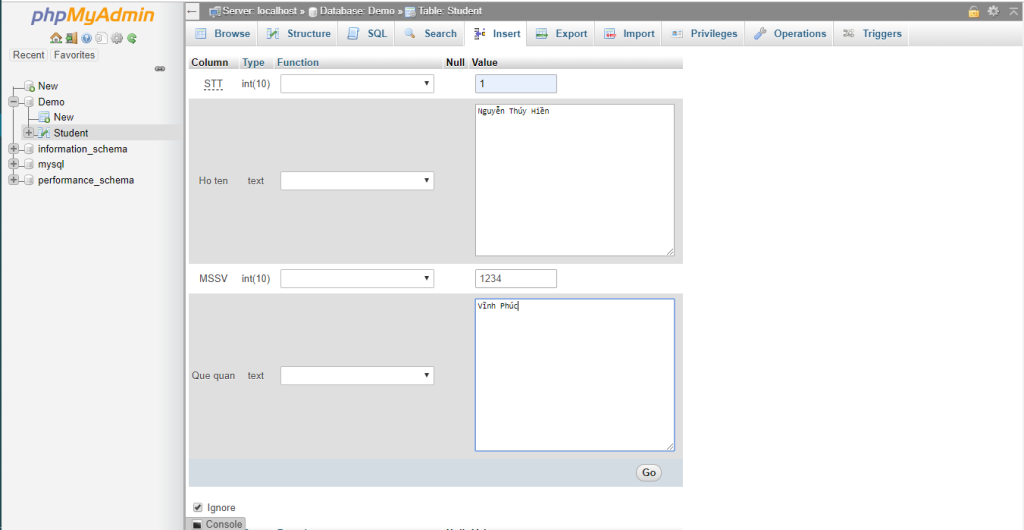
Task: Open the Triggers tab
Action: 872,34
